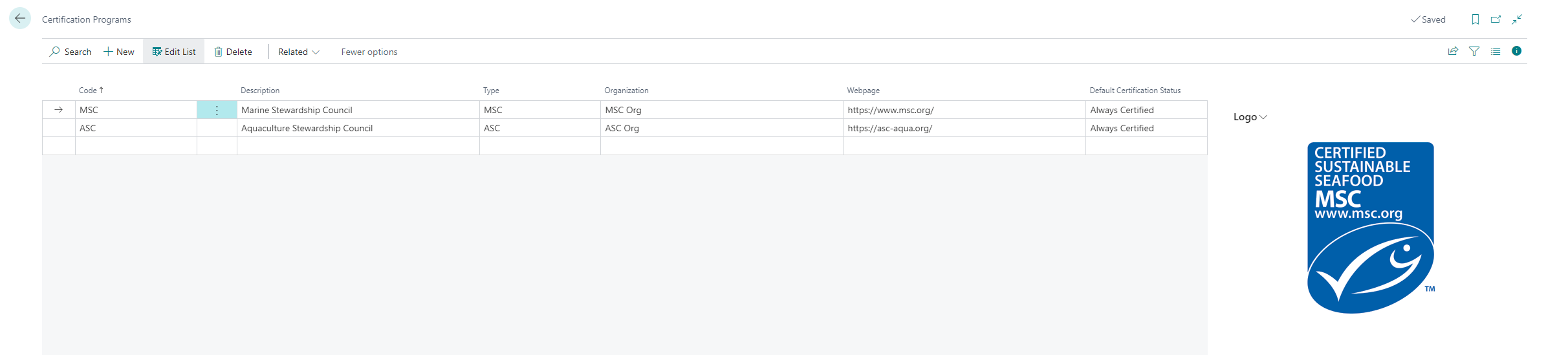Viewport: 1568px width, 355px height.
Task: Open the filter pane icon
Action: [1474, 51]
